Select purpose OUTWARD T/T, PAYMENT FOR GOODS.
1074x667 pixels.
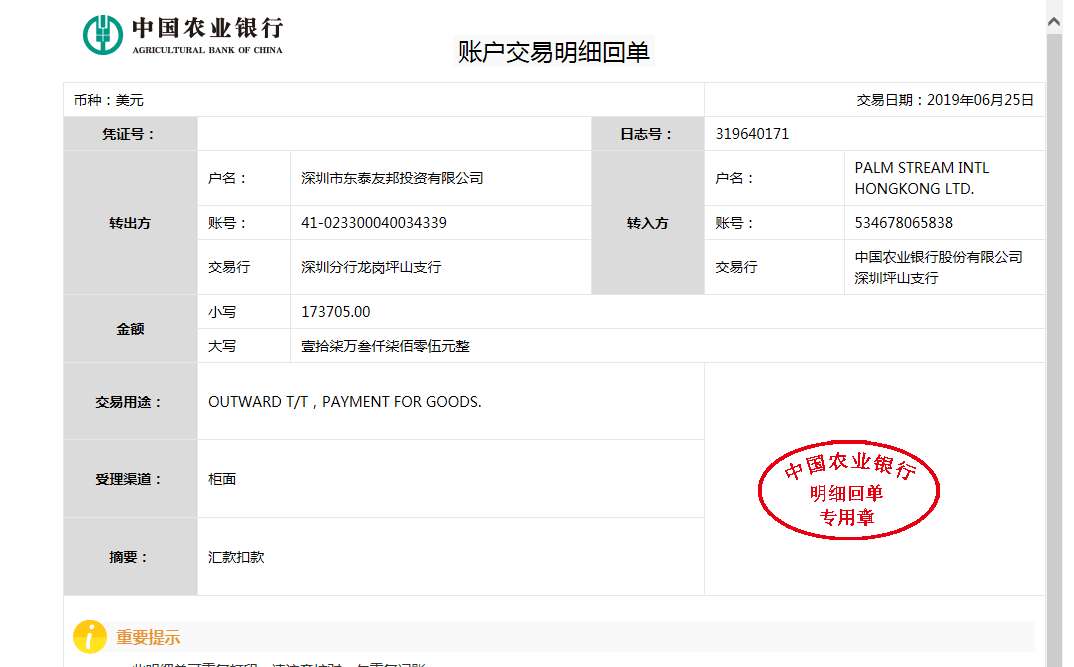(x=345, y=402)
